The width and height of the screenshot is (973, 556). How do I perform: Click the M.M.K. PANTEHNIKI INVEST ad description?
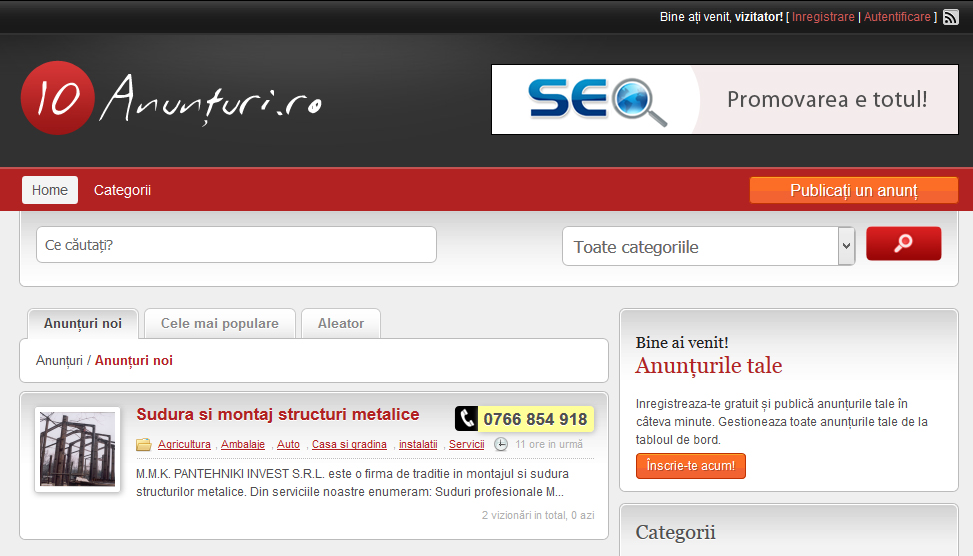(x=352, y=483)
